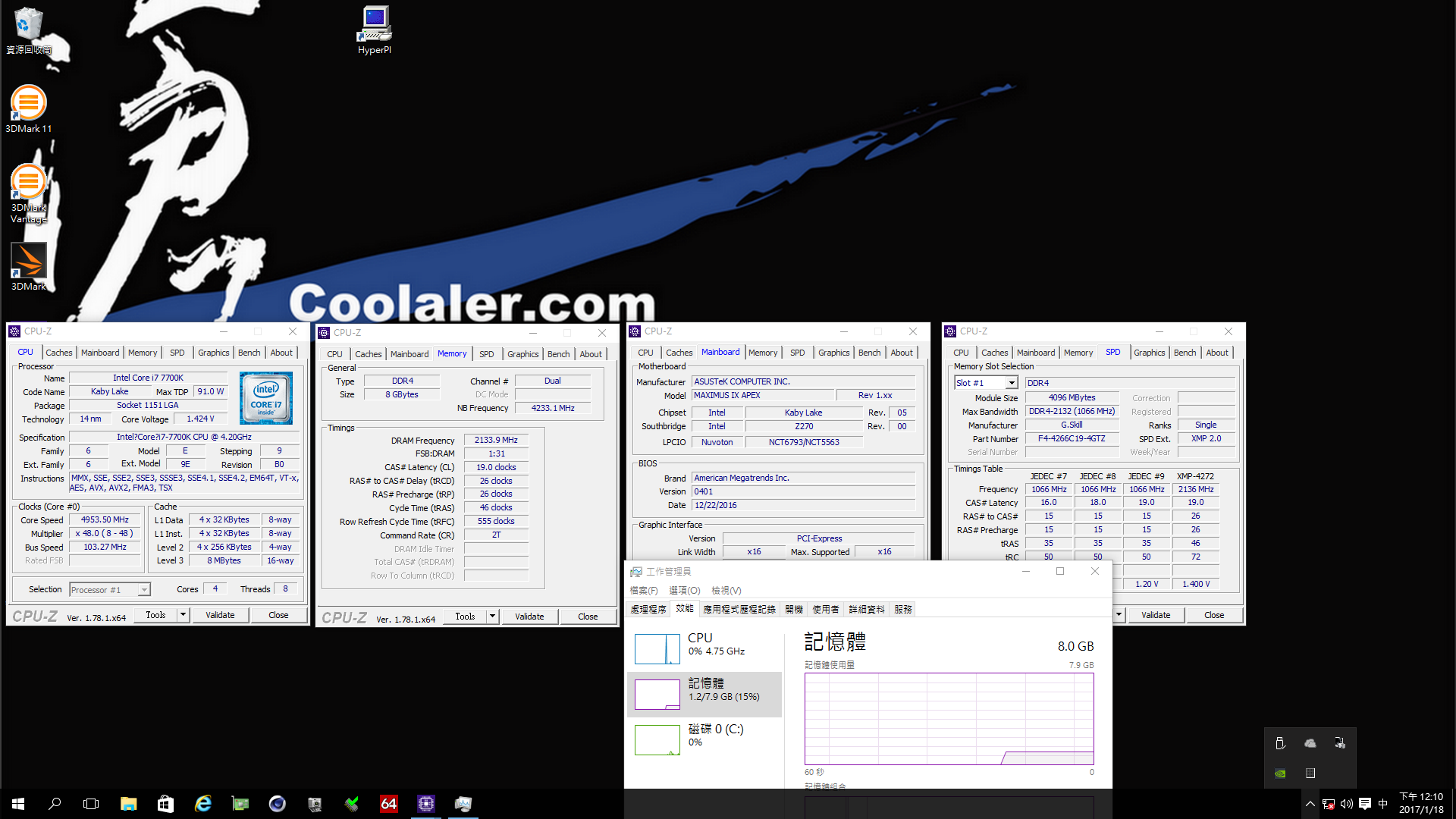Open 開機 startup tab in Task Manager
The width and height of the screenshot is (1456, 819).
[x=794, y=610]
